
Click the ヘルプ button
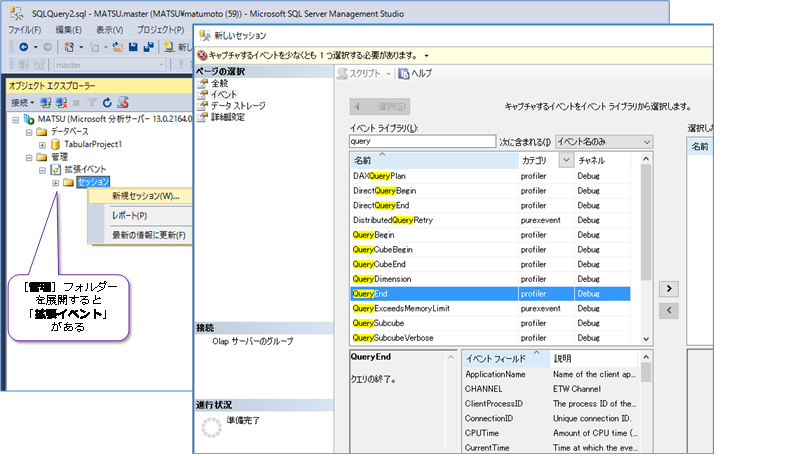tap(415, 73)
